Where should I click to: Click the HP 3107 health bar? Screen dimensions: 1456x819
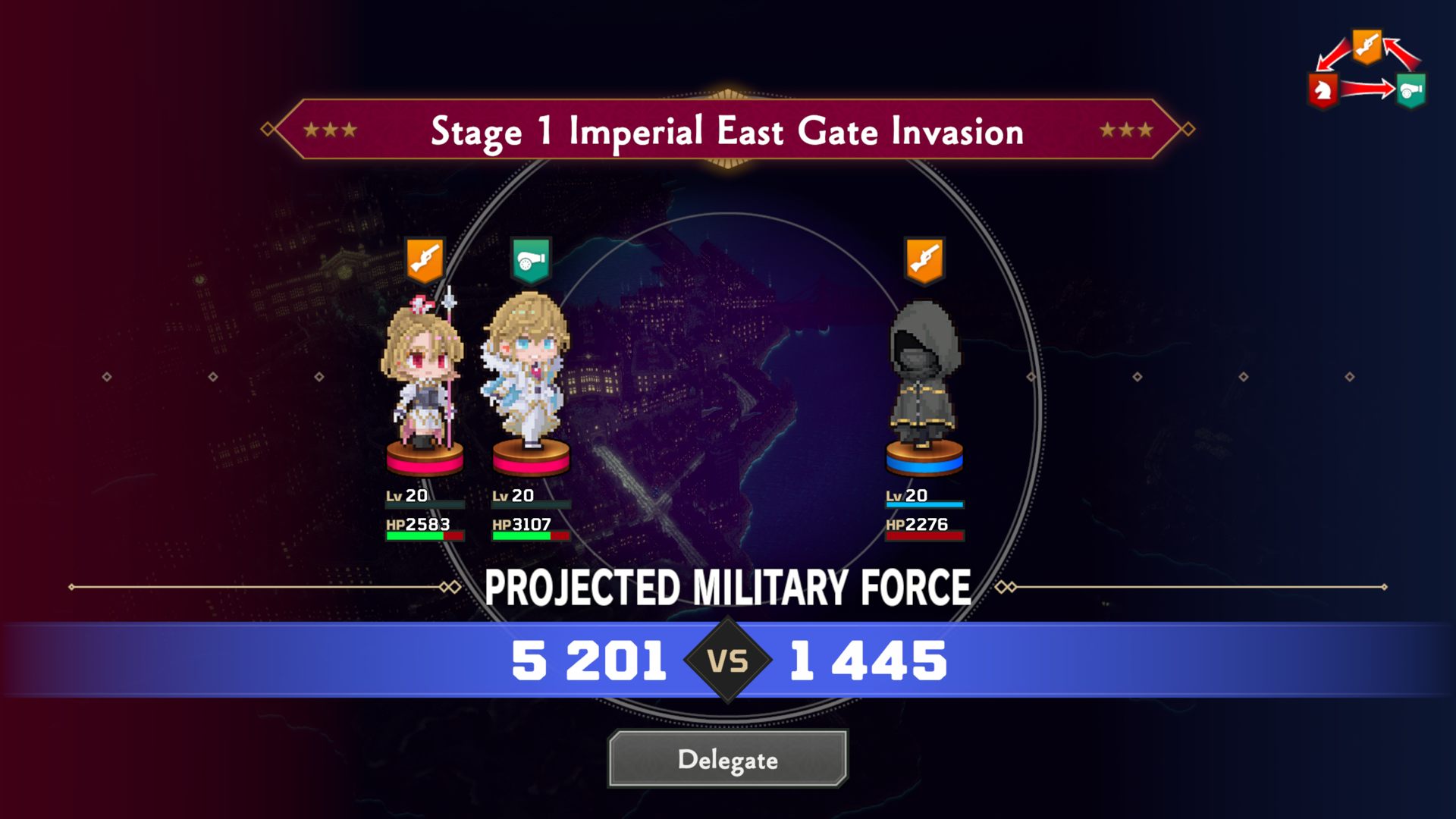tap(531, 536)
